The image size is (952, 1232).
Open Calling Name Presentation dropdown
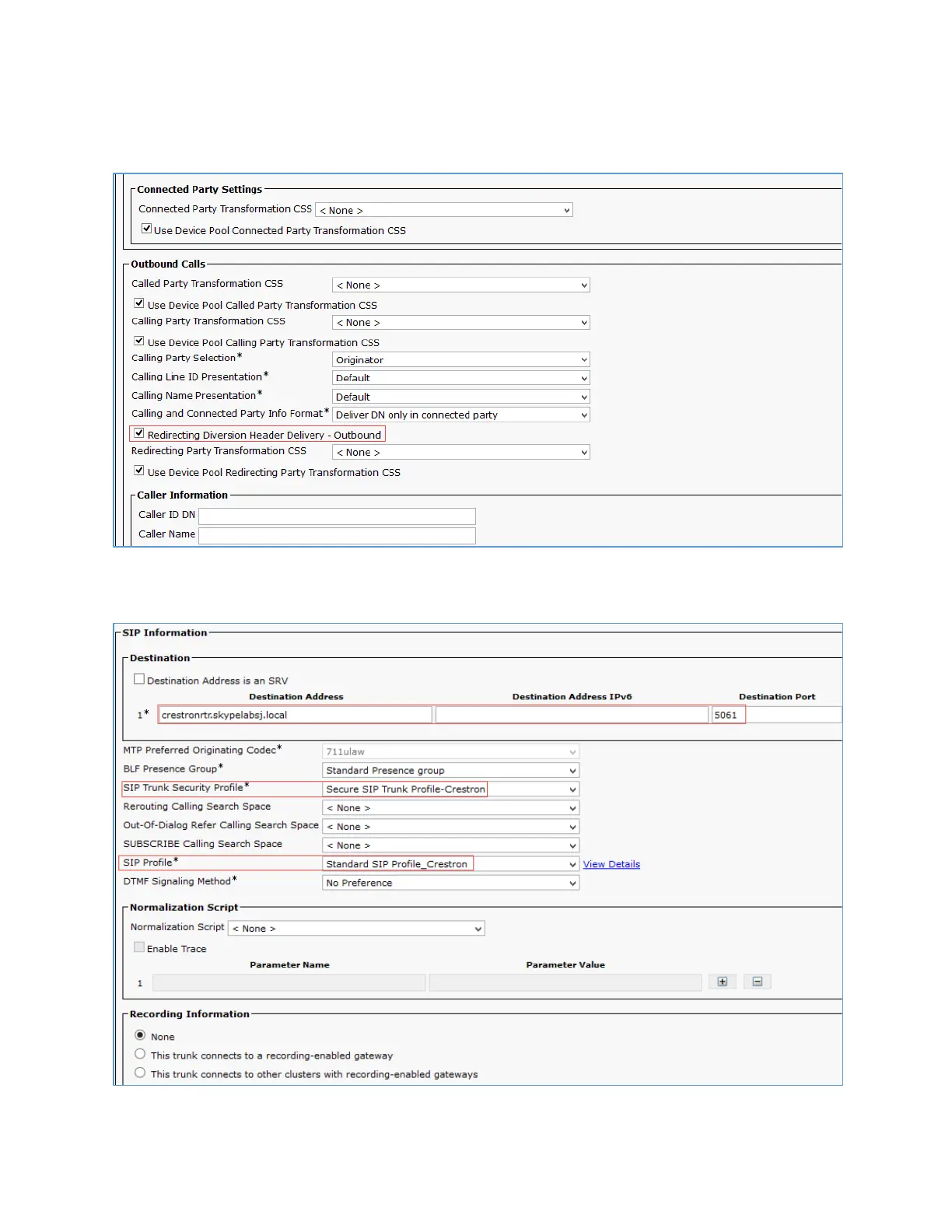tap(461, 397)
